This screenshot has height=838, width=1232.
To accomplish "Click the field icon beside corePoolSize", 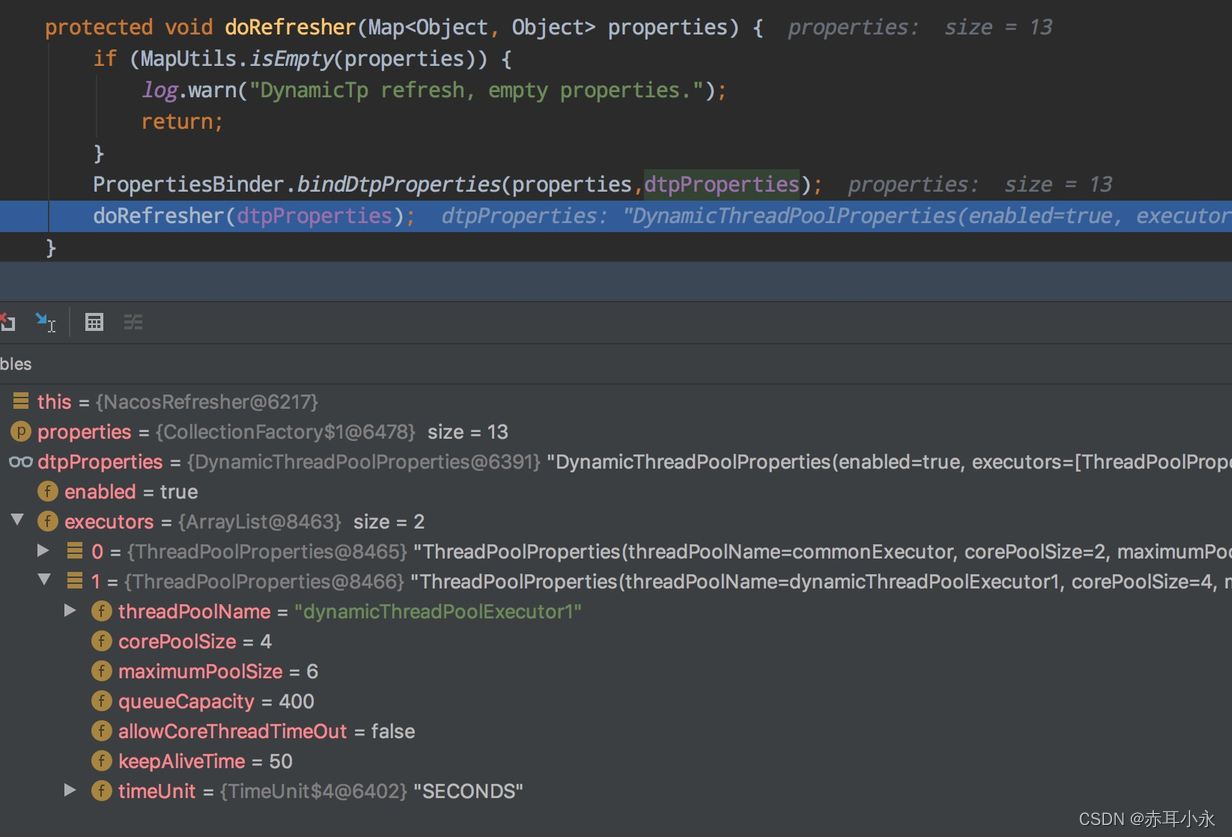I will pos(101,641).
